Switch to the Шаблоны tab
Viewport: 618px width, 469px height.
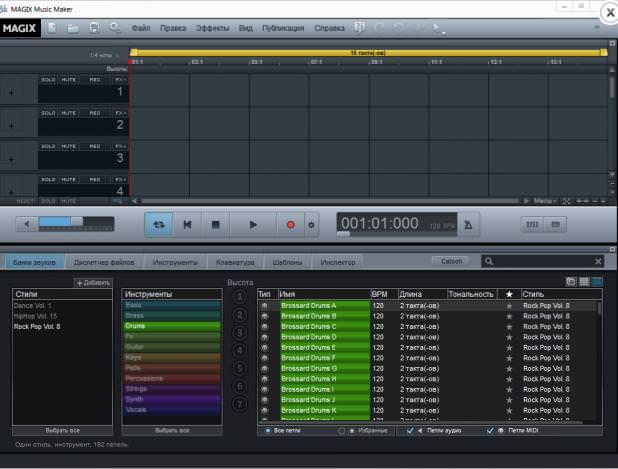(x=287, y=262)
